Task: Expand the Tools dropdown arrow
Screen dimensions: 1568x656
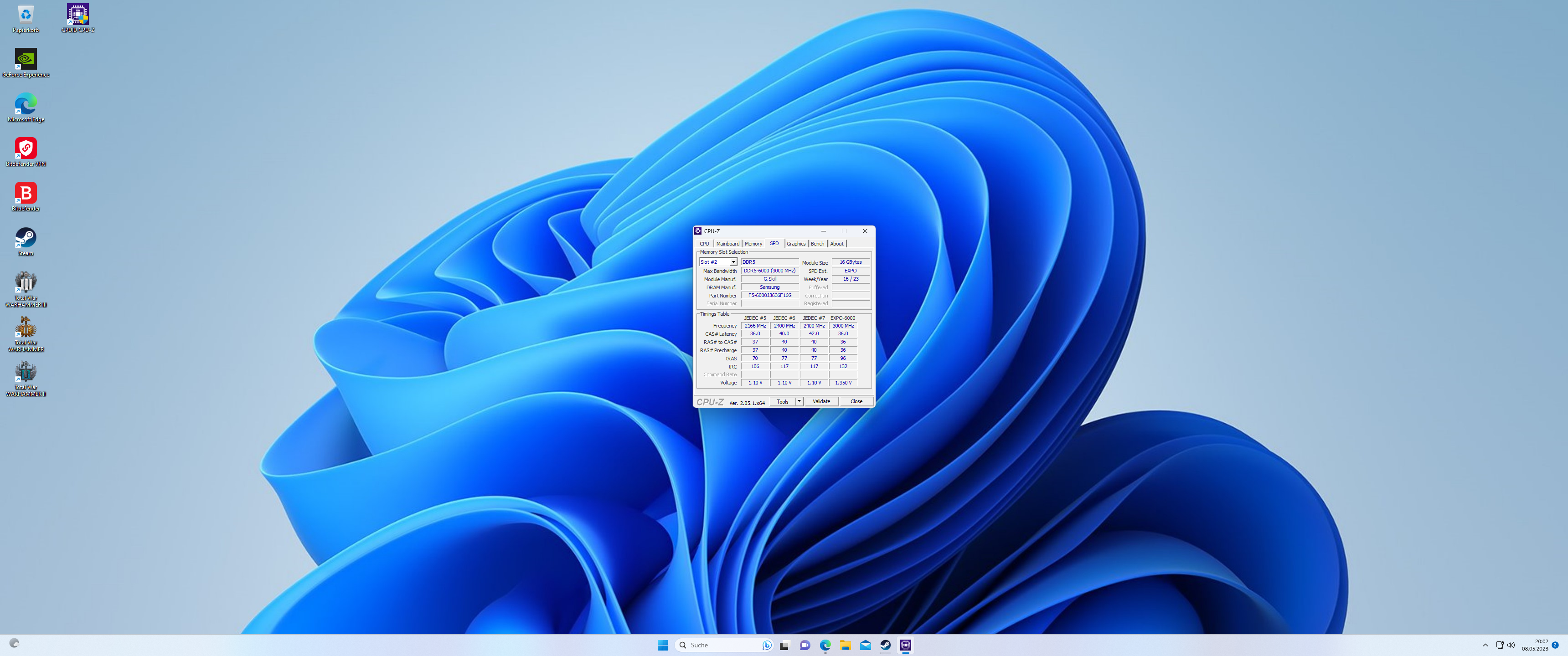Action: [799, 401]
